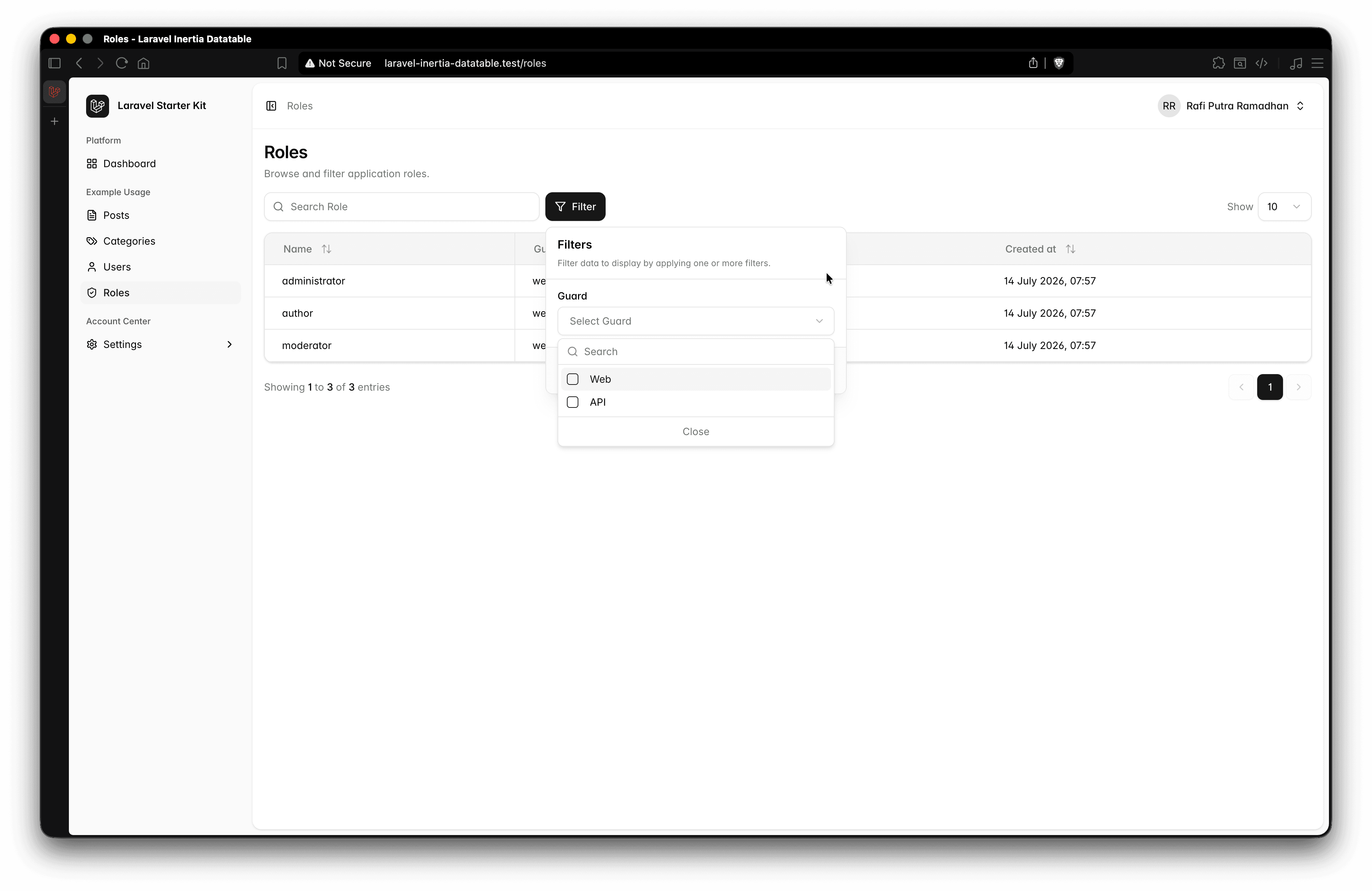This screenshot has width=1372, height=891.
Task: Go back with the browser back arrow
Action: click(x=79, y=63)
